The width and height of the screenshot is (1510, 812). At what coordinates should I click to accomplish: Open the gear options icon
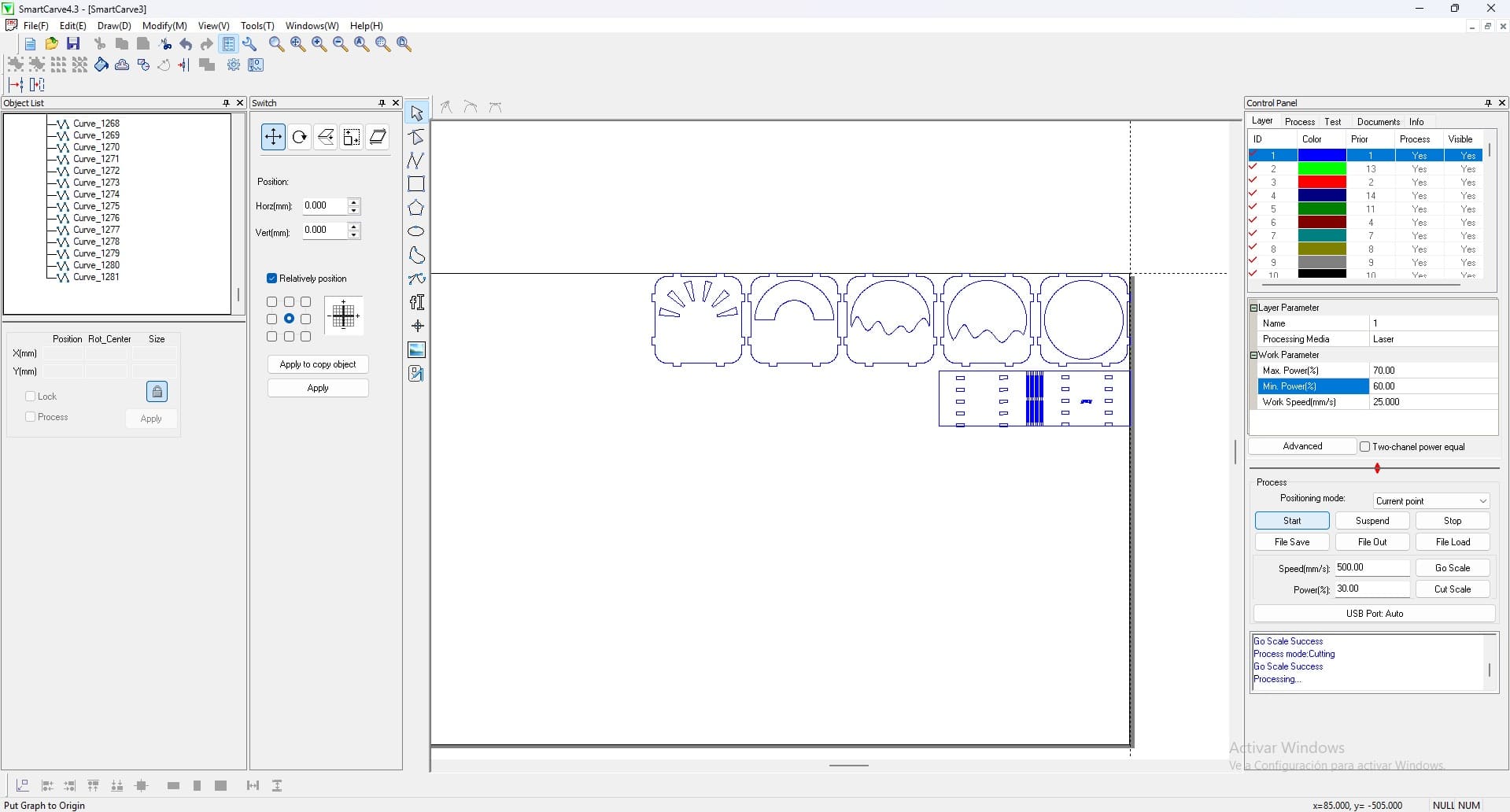pyautogui.click(x=234, y=65)
